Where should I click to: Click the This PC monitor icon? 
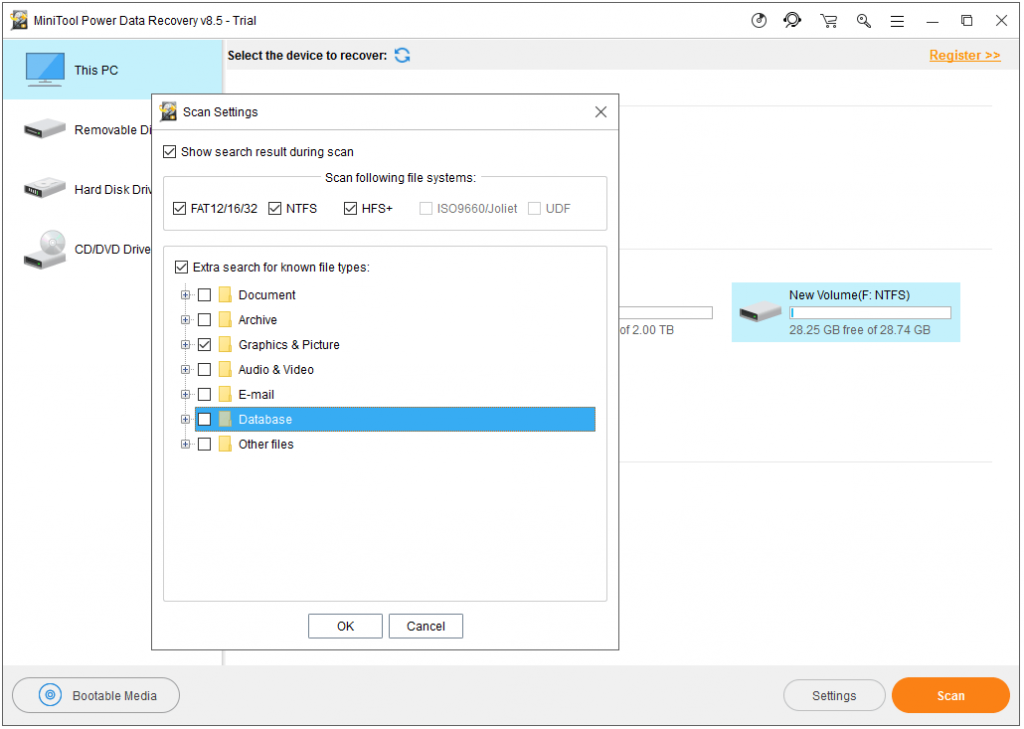[x=44, y=70]
